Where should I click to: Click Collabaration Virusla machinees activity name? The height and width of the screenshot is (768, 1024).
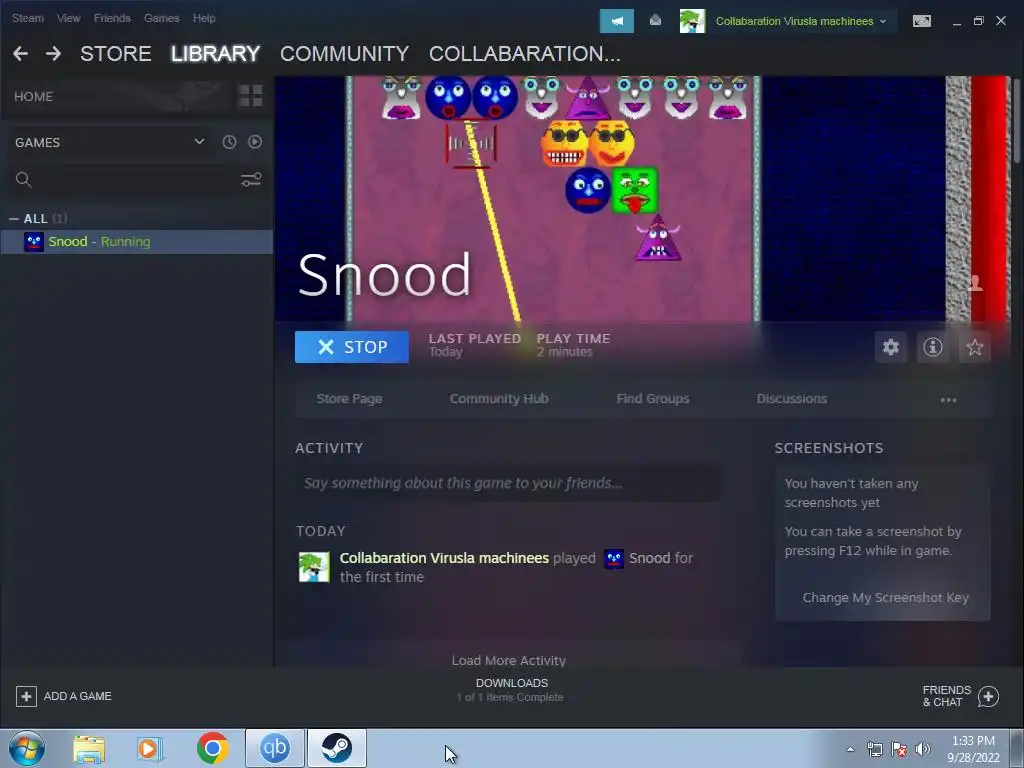tap(444, 558)
